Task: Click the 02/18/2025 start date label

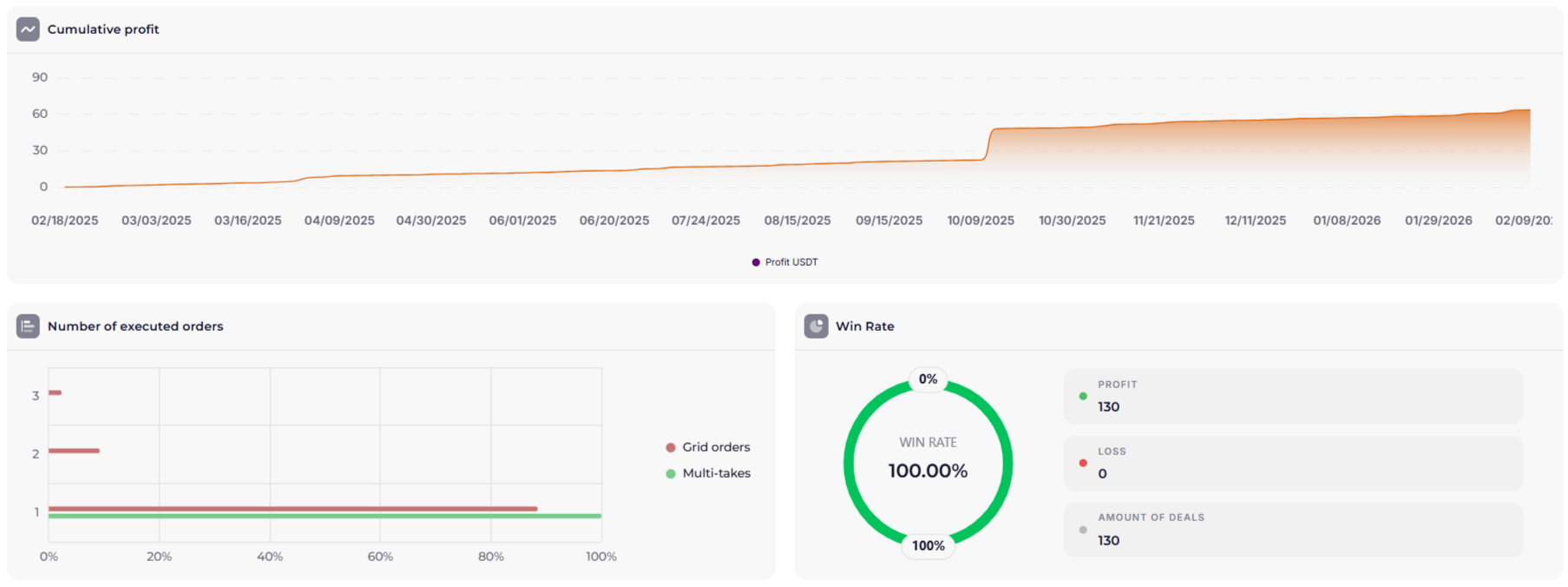Action: click(65, 221)
